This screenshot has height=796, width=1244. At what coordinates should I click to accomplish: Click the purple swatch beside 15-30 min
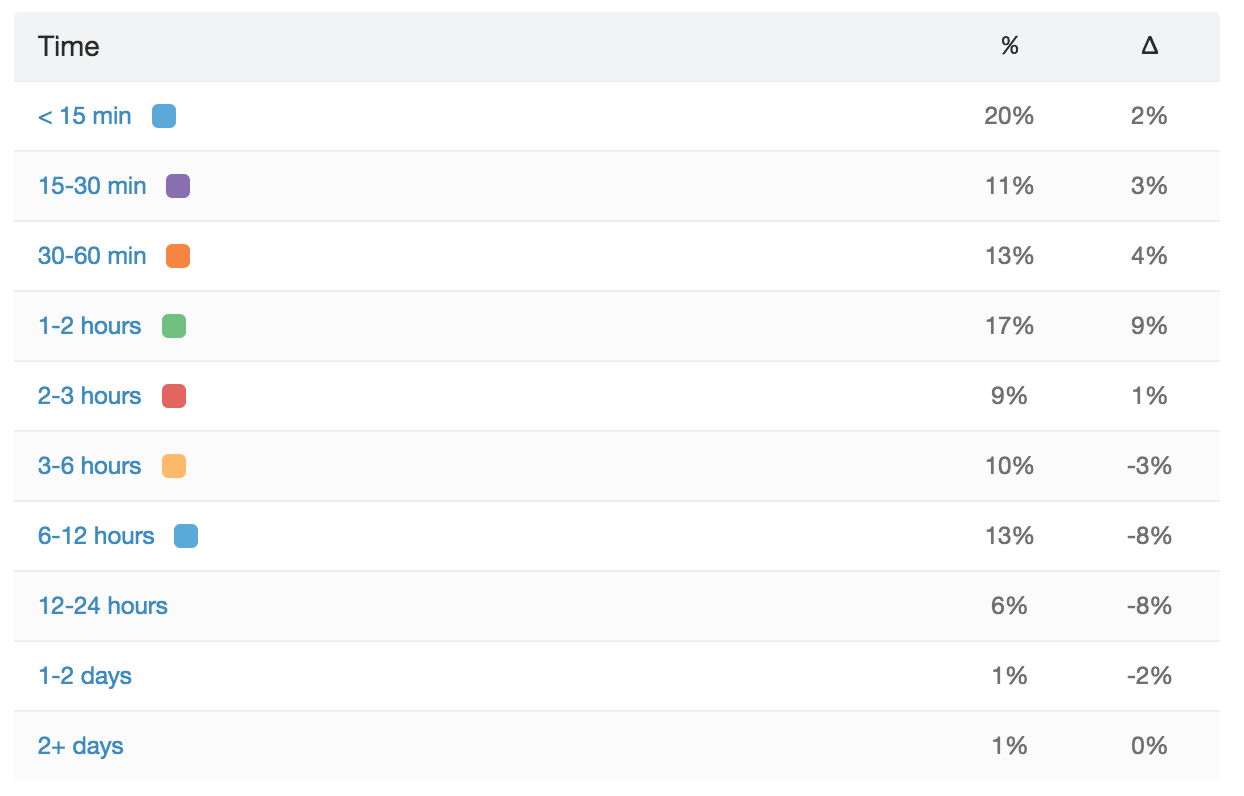(x=178, y=186)
